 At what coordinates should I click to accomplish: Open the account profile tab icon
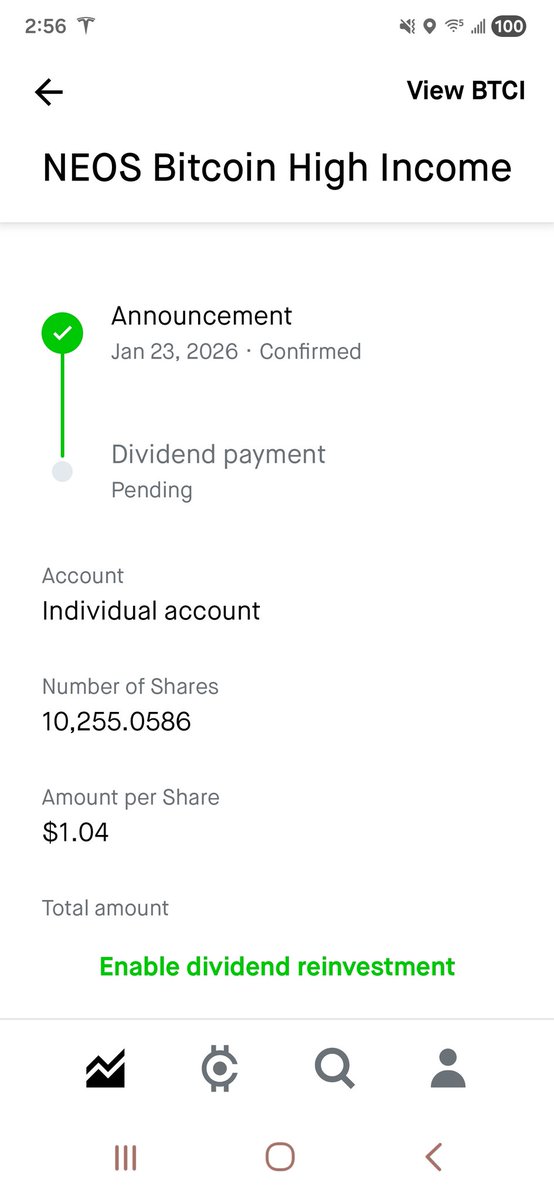click(448, 1069)
